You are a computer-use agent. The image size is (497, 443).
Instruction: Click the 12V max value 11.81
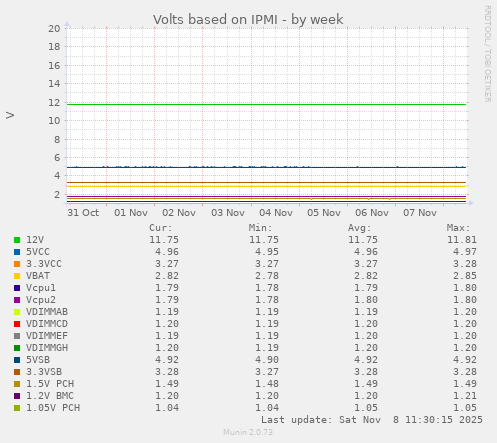[462, 240]
